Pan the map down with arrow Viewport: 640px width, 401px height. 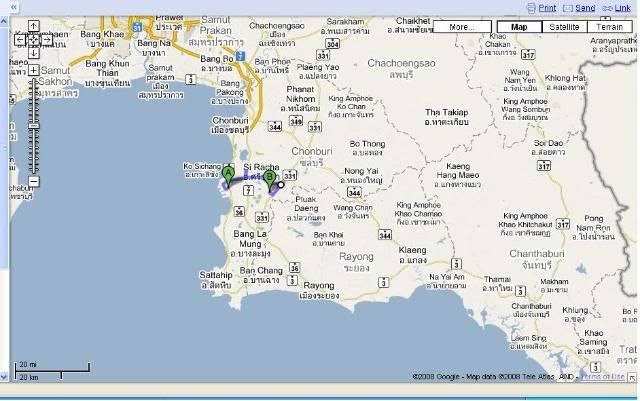(33, 53)
